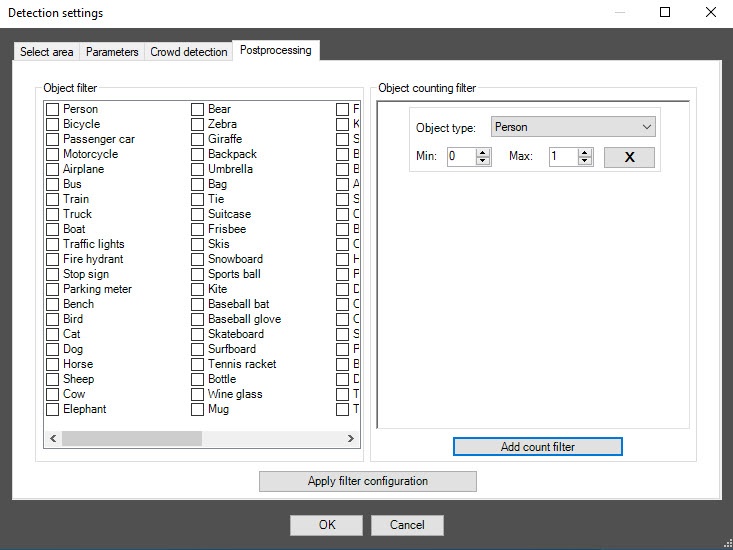The height and width of the screenshot is (550, 733).
Task: Decrease the Min value with down arrow
Action: (483, 161)
